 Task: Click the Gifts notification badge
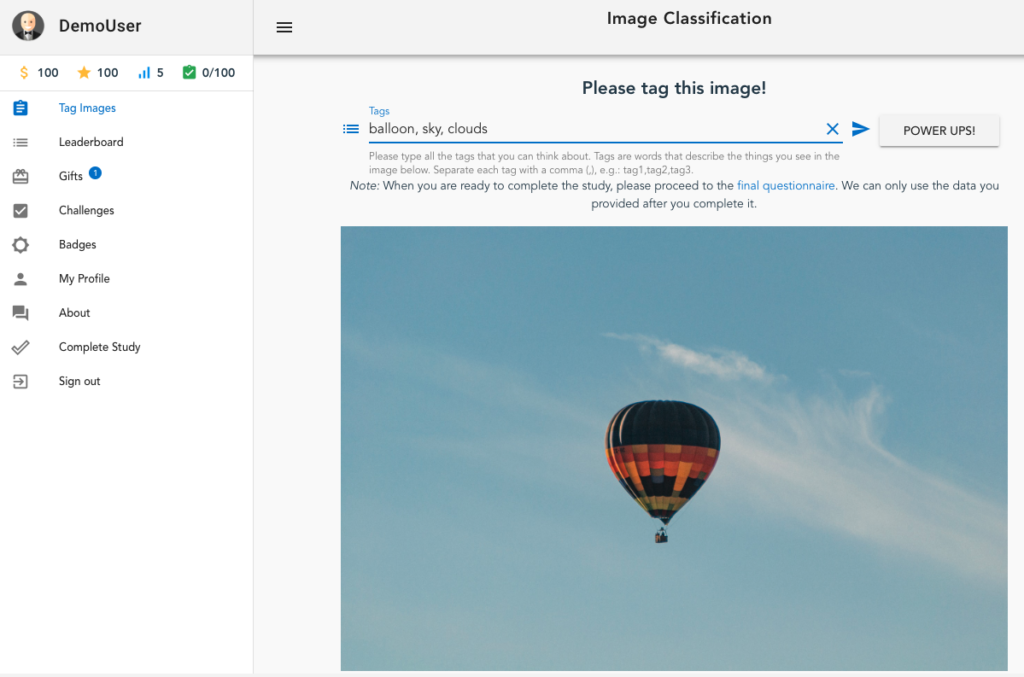click(95, 173)
